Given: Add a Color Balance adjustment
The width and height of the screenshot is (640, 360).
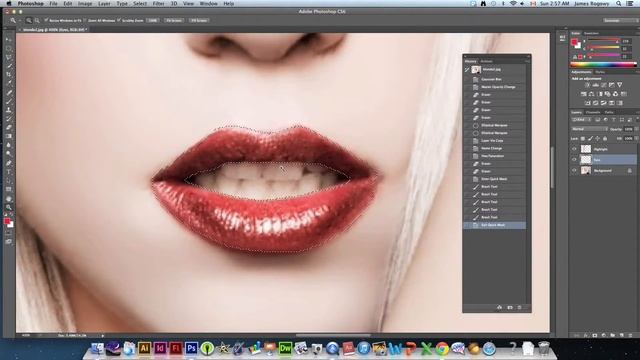Looking at the screenshot, I should [591, 94].
